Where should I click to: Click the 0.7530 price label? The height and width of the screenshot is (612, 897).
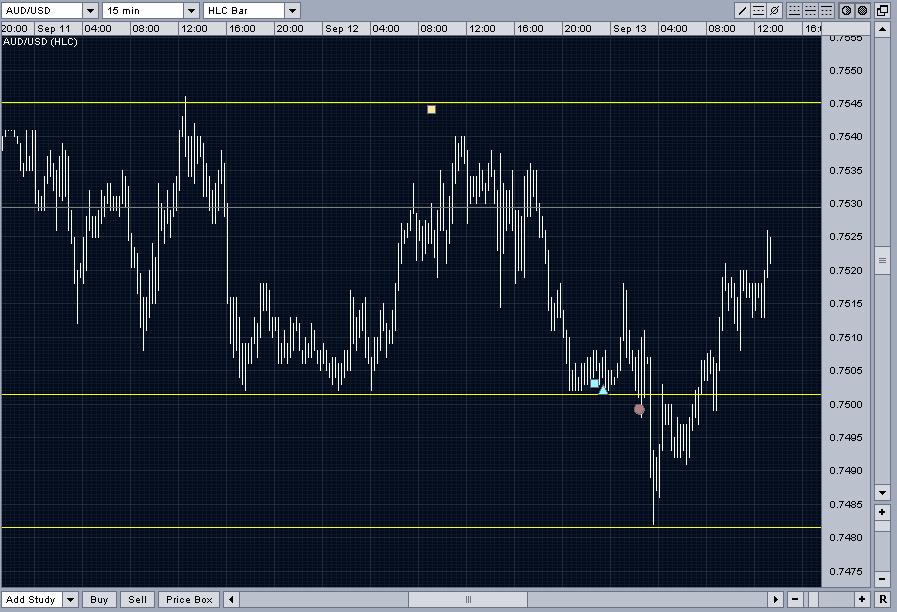point(846,204)
